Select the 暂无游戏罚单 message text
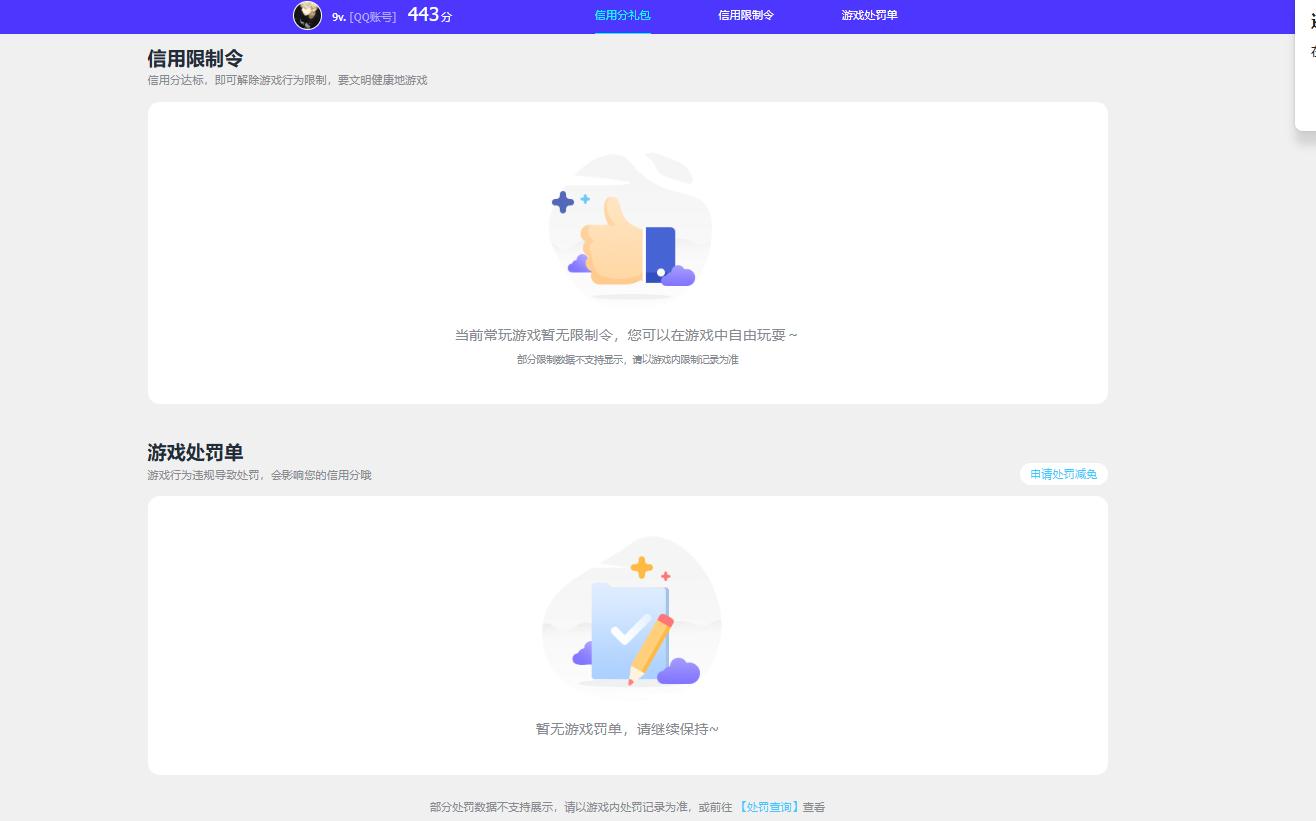Viewport: 1316px width, 821px height. click(x=630, y=729)
